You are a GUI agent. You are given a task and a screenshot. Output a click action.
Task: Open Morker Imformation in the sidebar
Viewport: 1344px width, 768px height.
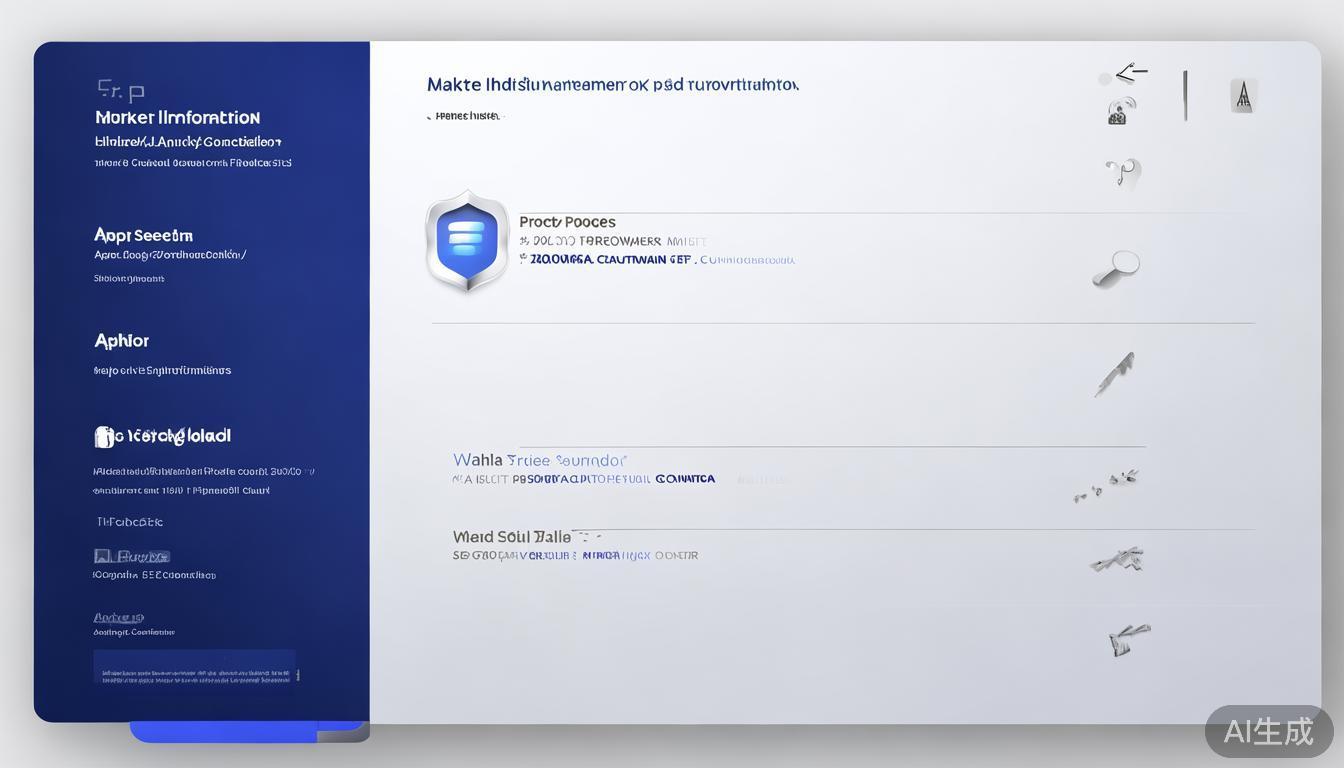coord(177,117)
